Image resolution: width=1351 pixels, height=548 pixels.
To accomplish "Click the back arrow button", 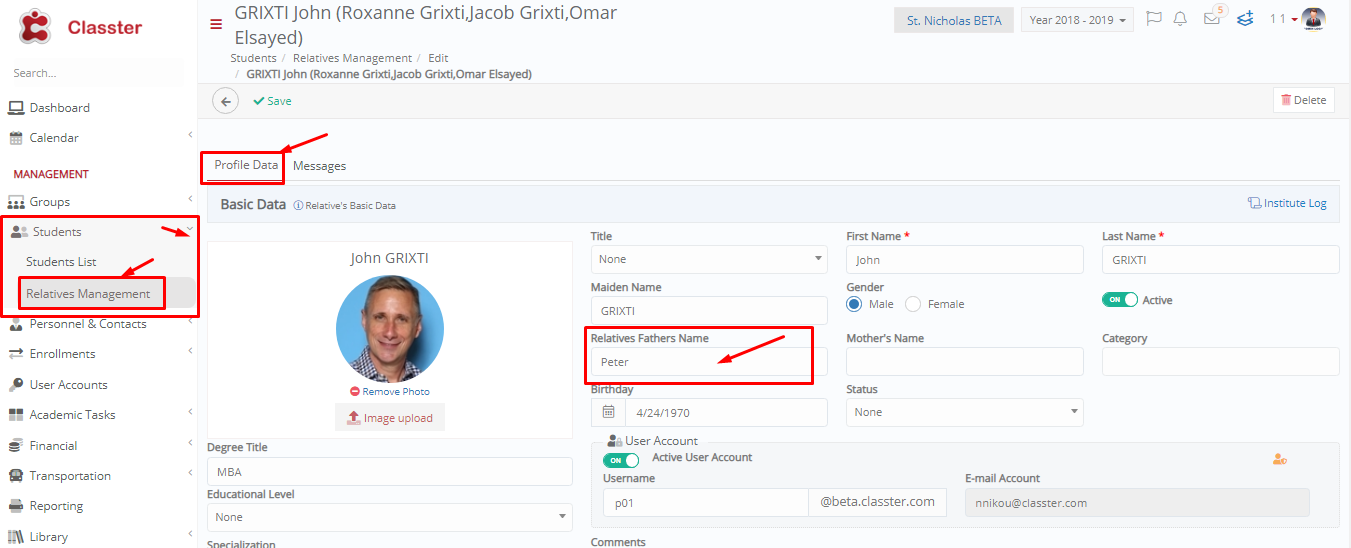I will [226, 101].
